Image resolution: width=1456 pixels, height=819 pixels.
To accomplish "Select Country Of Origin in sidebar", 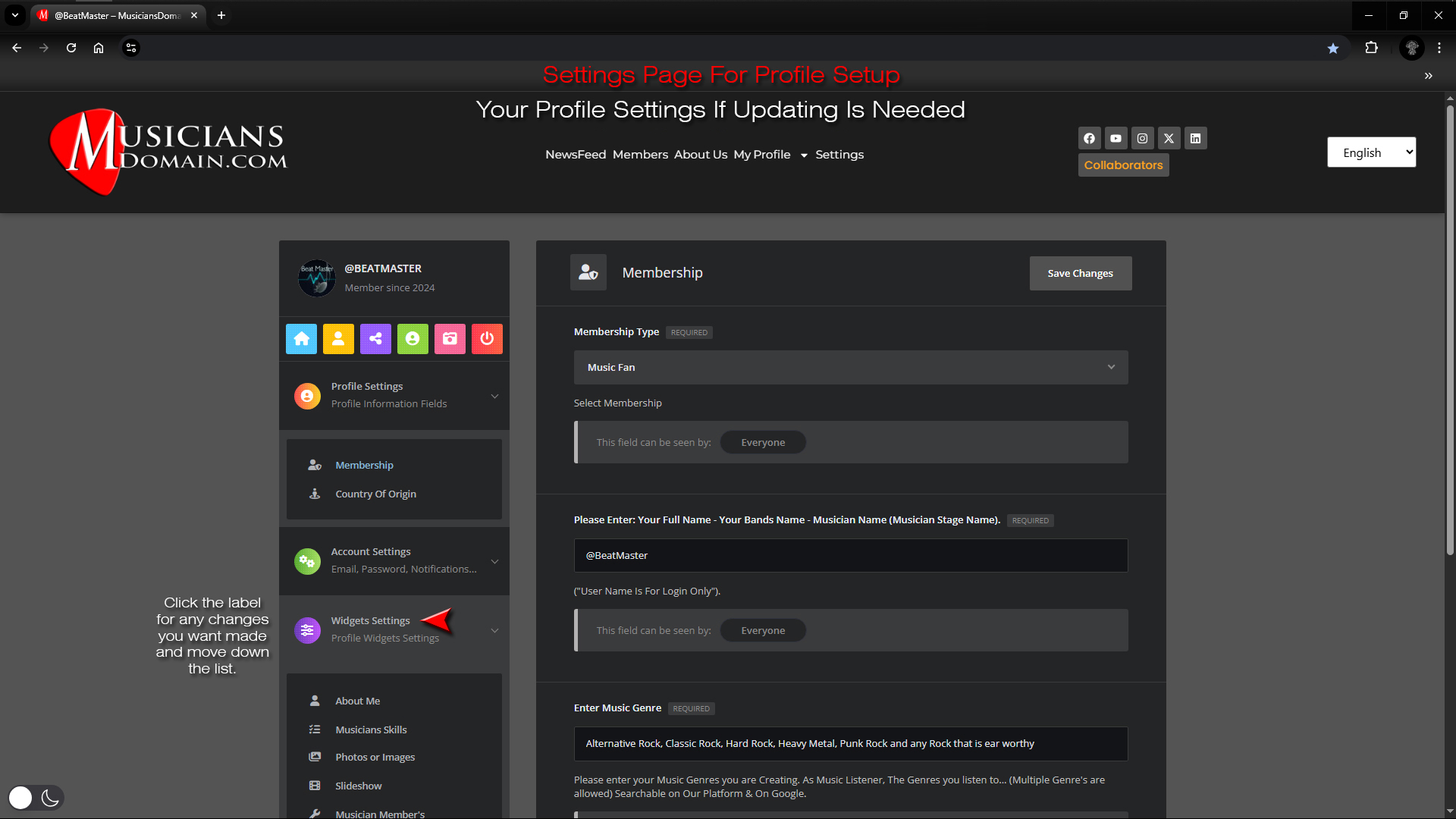I will click(375, 494).
